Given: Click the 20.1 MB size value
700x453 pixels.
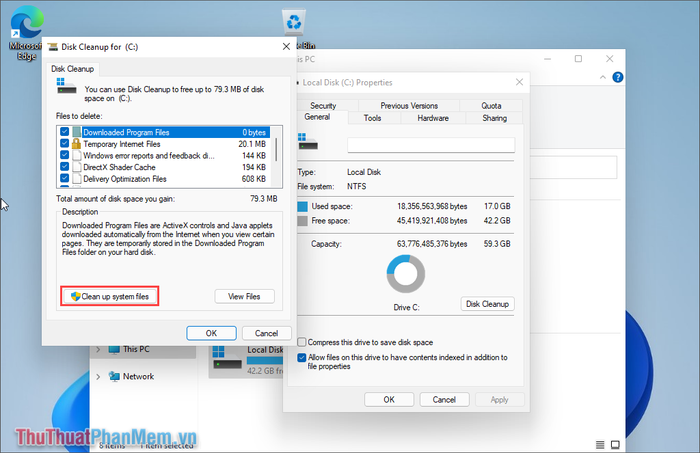Looking at the screenshot, I should [x=252, y=144].
